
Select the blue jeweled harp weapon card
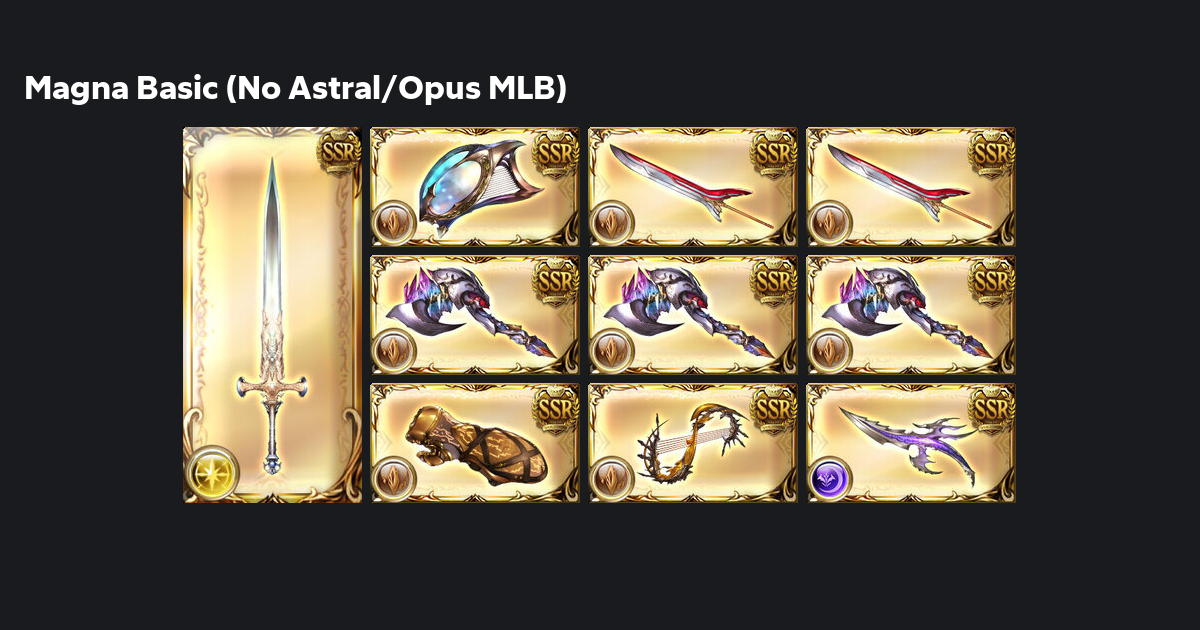(x=475, y=187)
